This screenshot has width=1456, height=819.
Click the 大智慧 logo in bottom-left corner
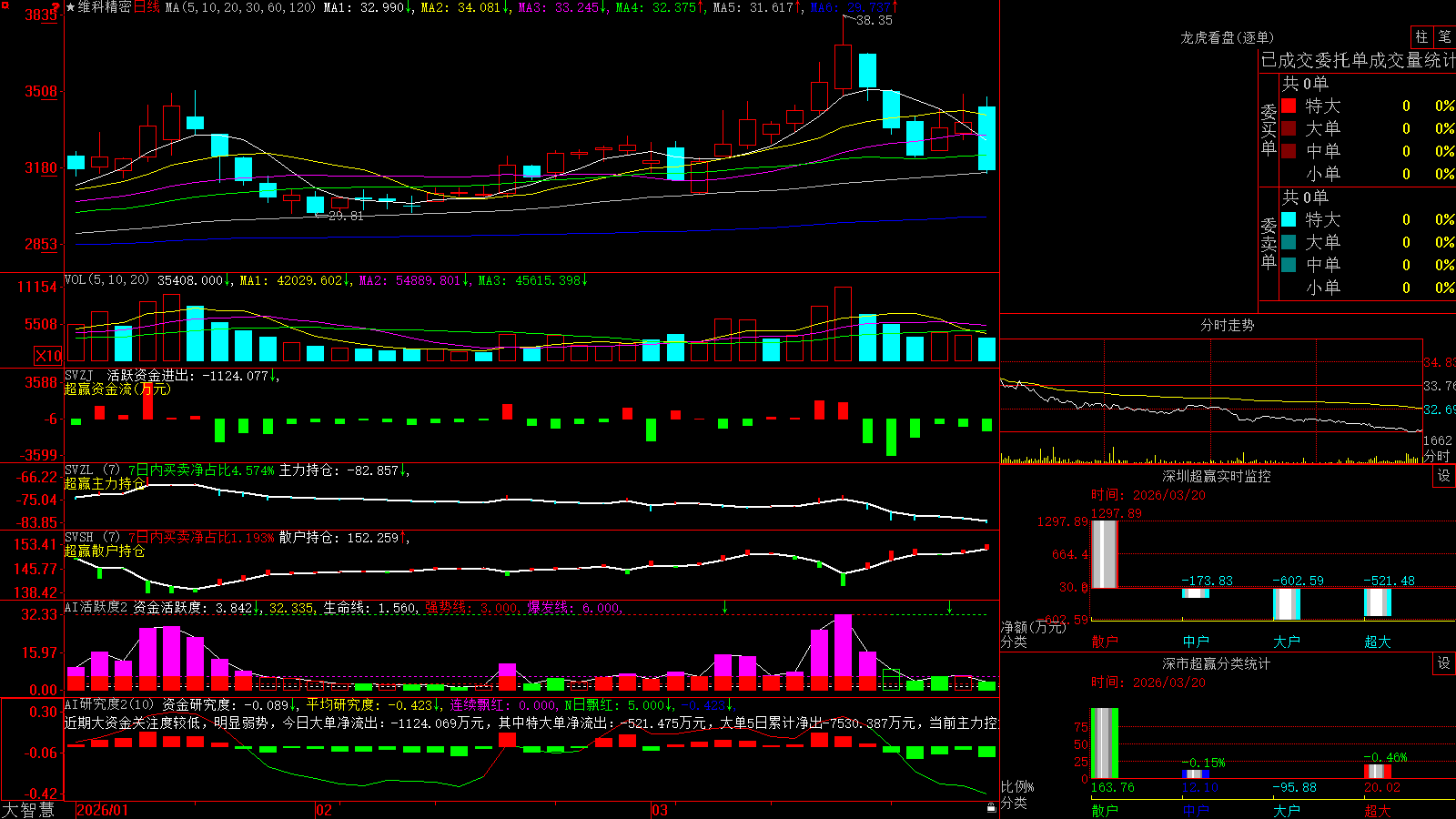click(28, 810)
